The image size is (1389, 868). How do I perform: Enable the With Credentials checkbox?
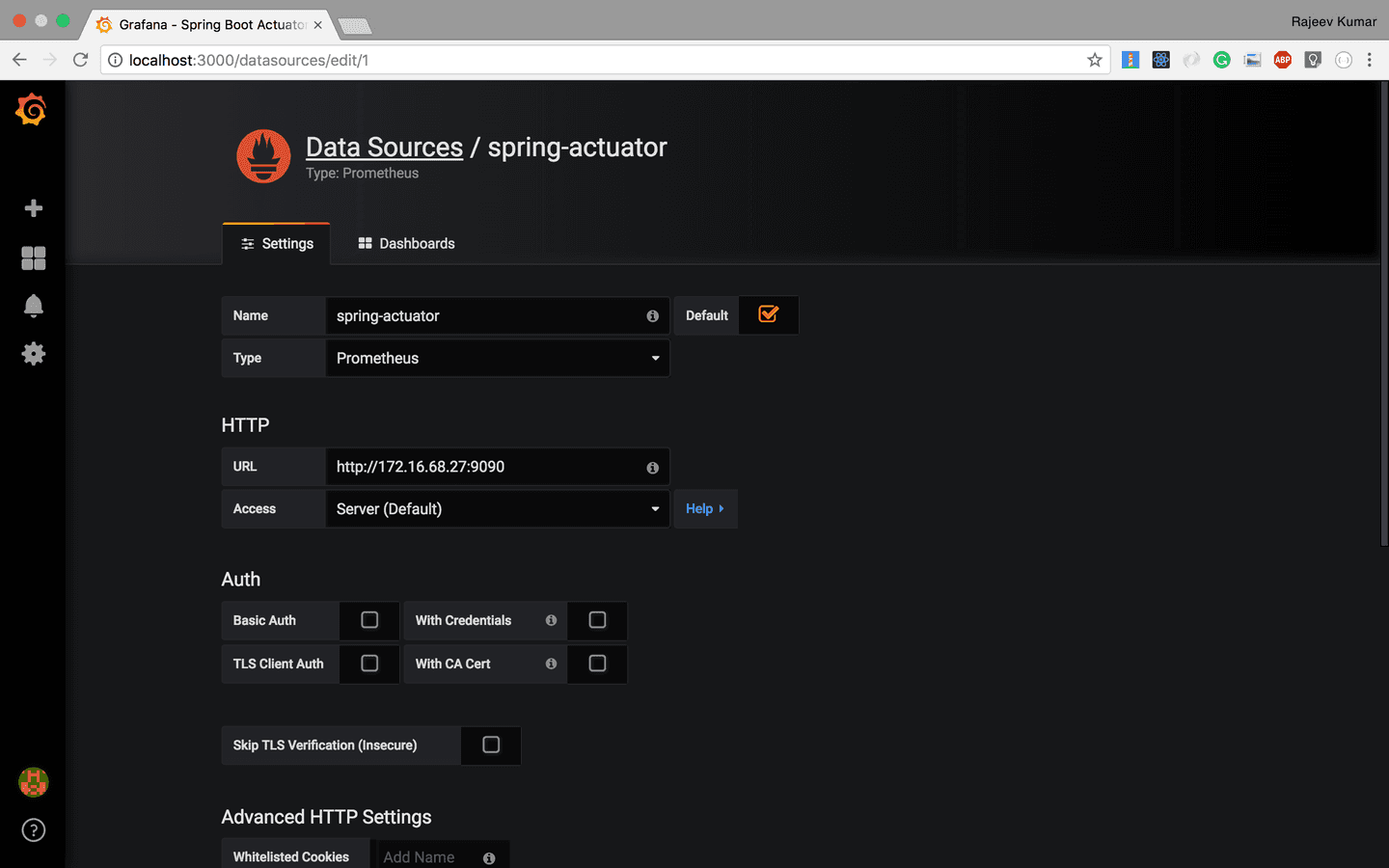597,620
